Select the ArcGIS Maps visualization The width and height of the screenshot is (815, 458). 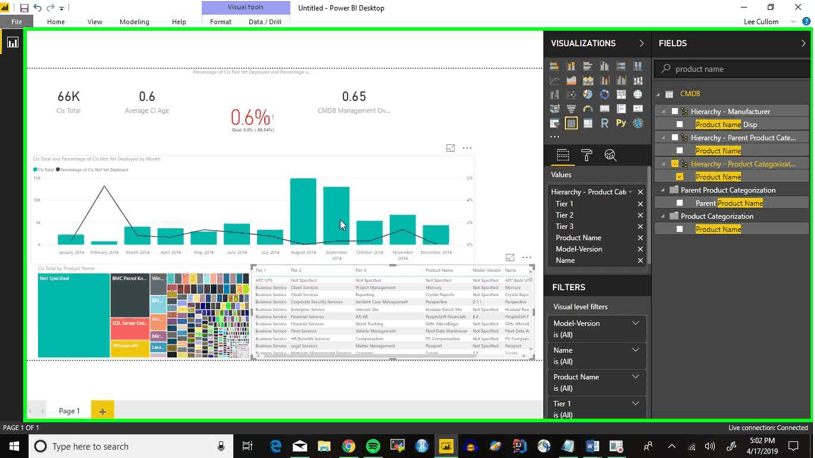point(637,123)
